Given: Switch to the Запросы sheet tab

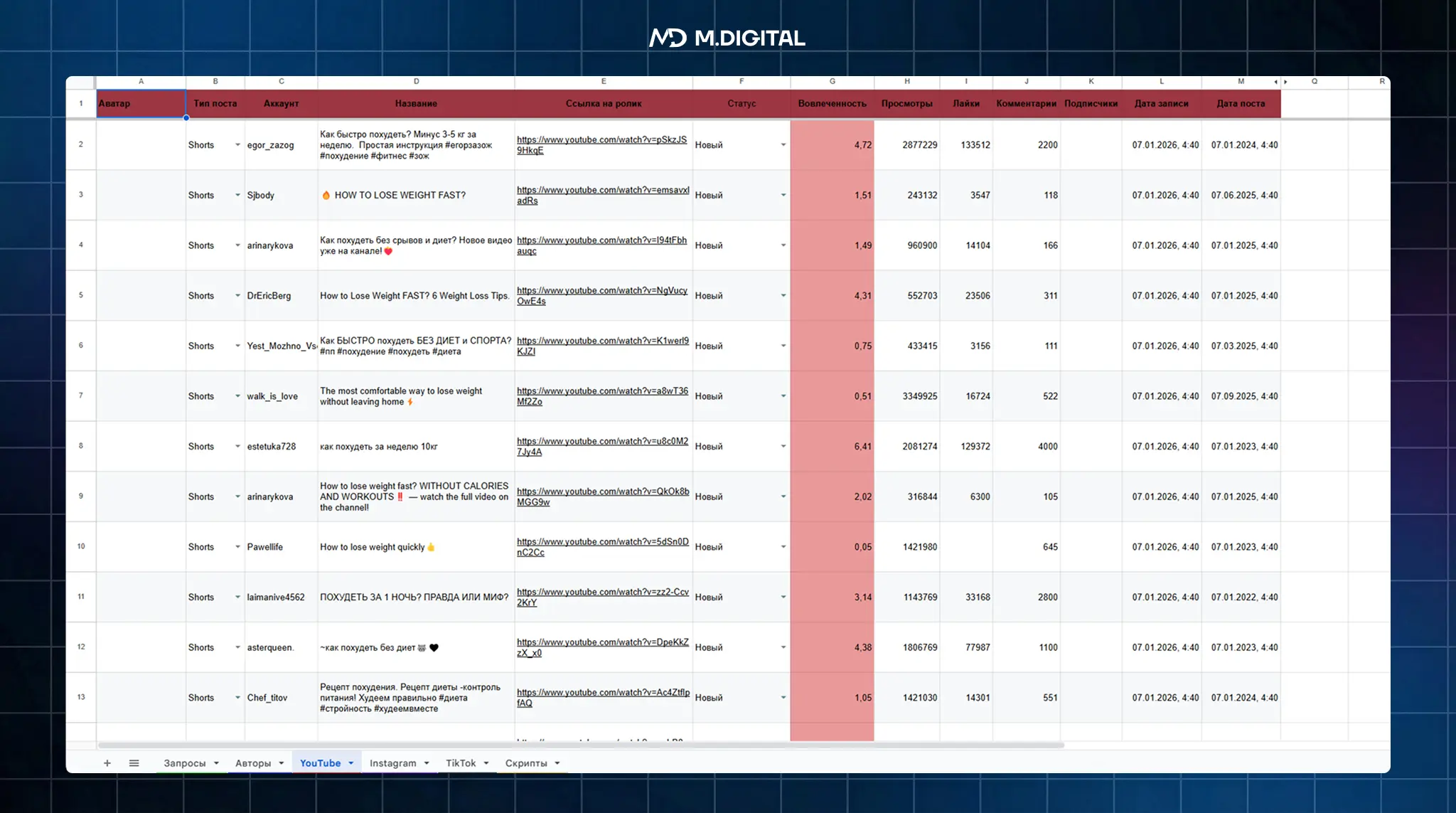Looking at the screenshot, I should coord(184,763).
